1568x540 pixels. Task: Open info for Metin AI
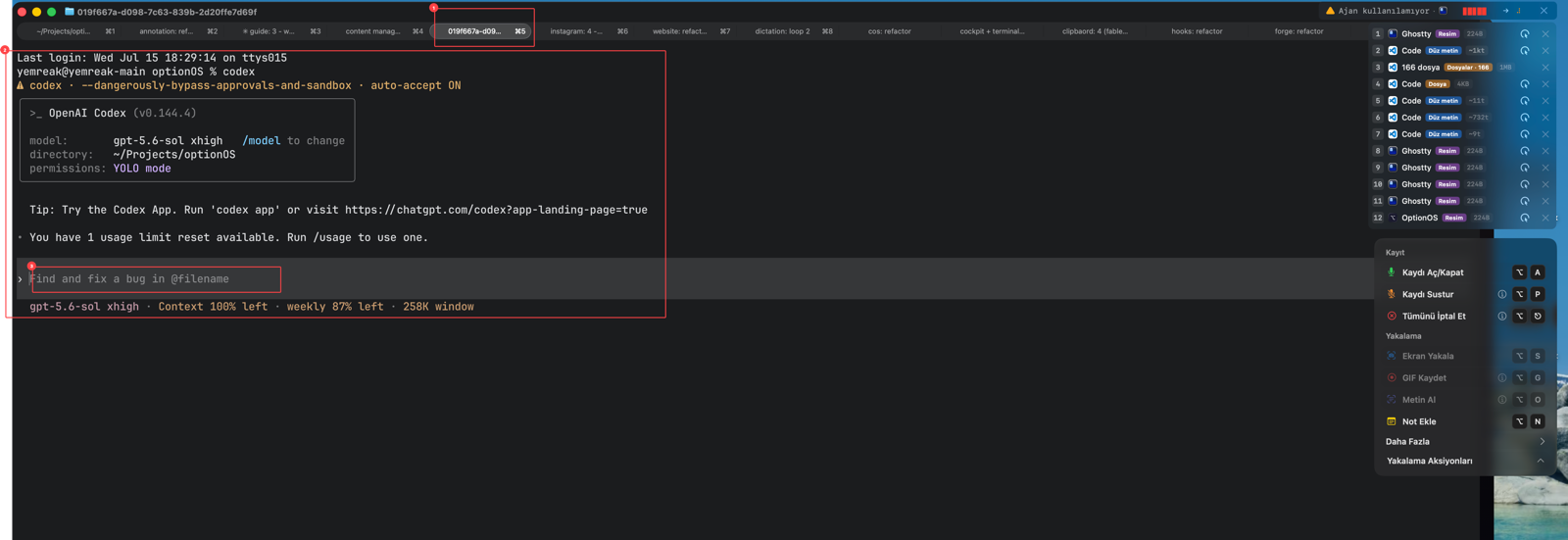(x=1501, y=400)
